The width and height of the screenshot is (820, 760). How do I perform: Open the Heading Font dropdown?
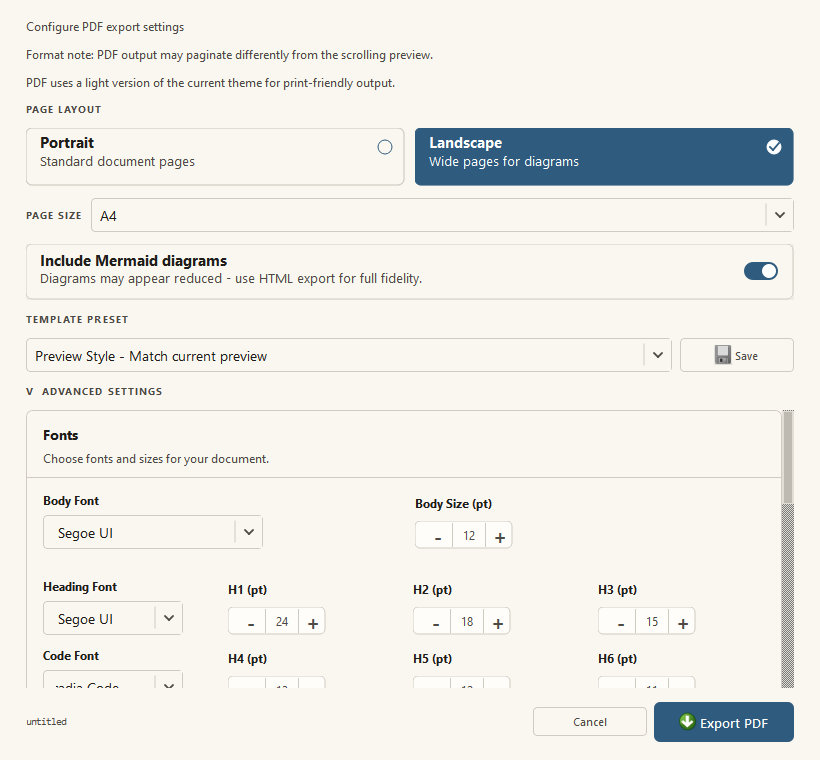[112, 618]
